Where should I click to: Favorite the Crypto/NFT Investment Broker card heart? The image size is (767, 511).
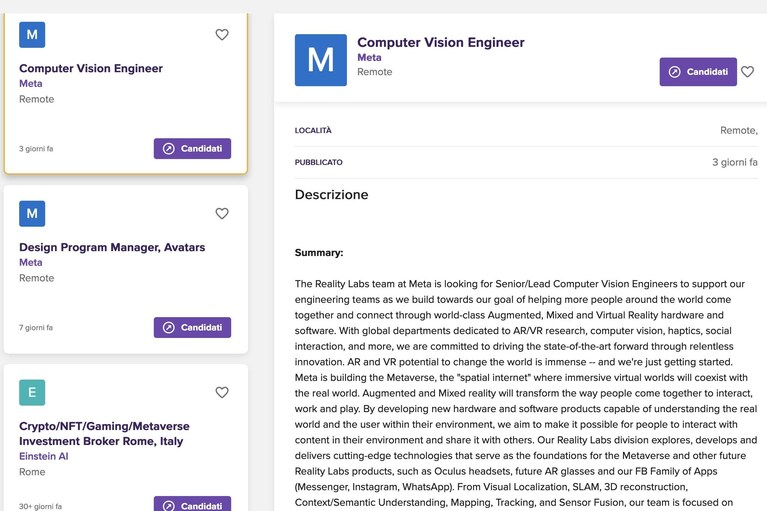[x=222, y=393]
